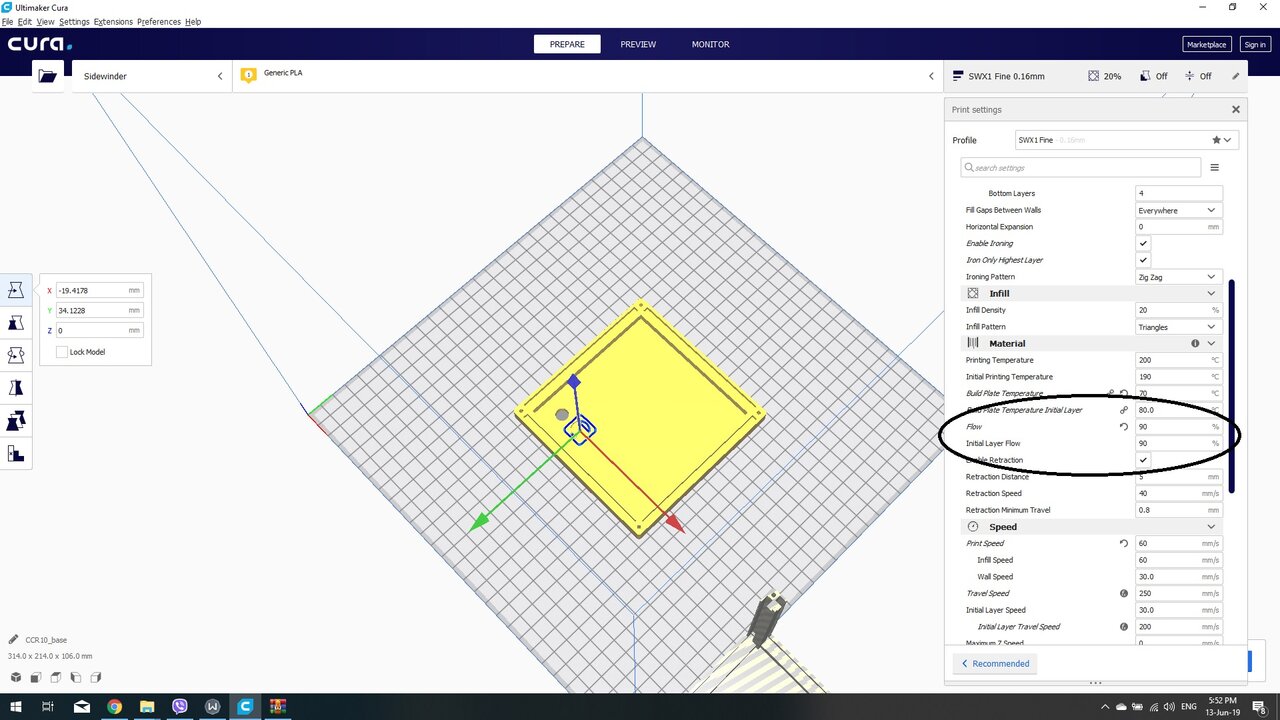Collapse the Speed settings section
This screenshot has height=720, width=1280.
(x=1211, y=527)
